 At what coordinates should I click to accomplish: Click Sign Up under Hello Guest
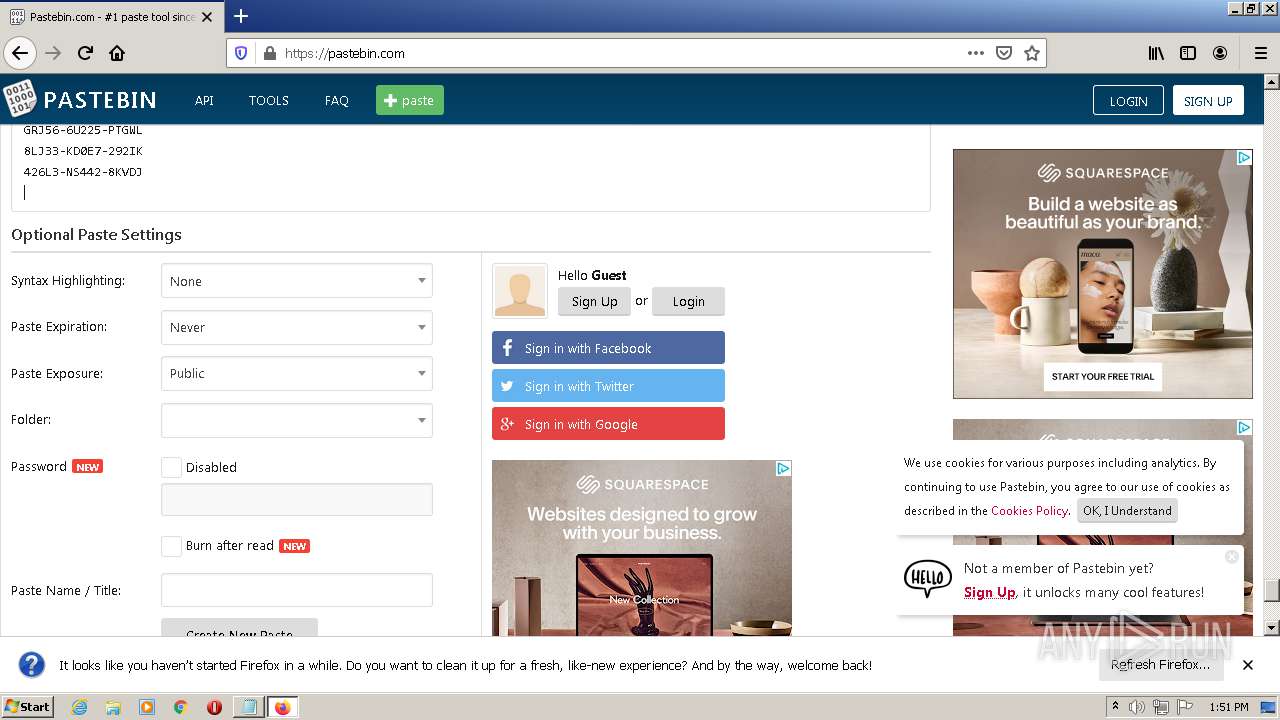[x=595, y=301]
